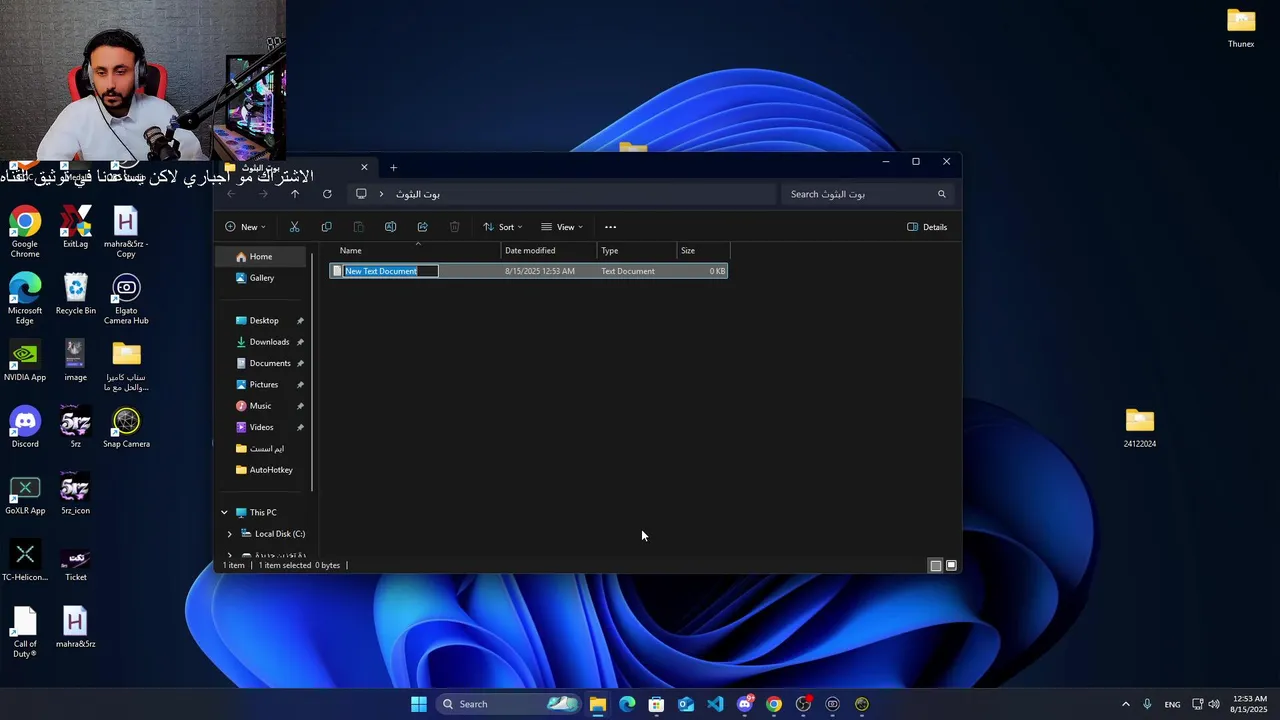Open the Windows Start menu

point(419,704)
